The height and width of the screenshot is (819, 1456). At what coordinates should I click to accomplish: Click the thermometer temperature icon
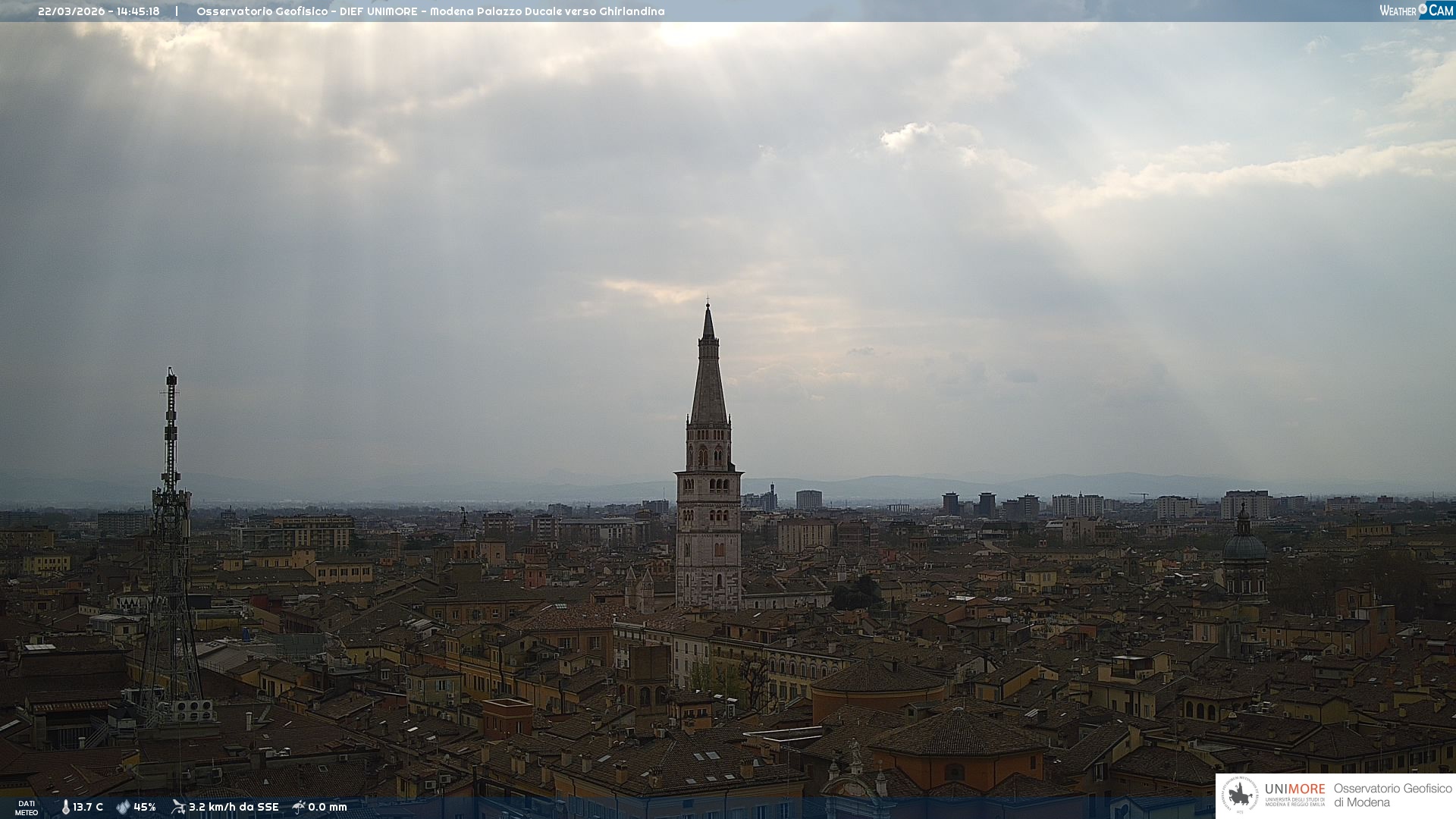(x=65, y=807)
